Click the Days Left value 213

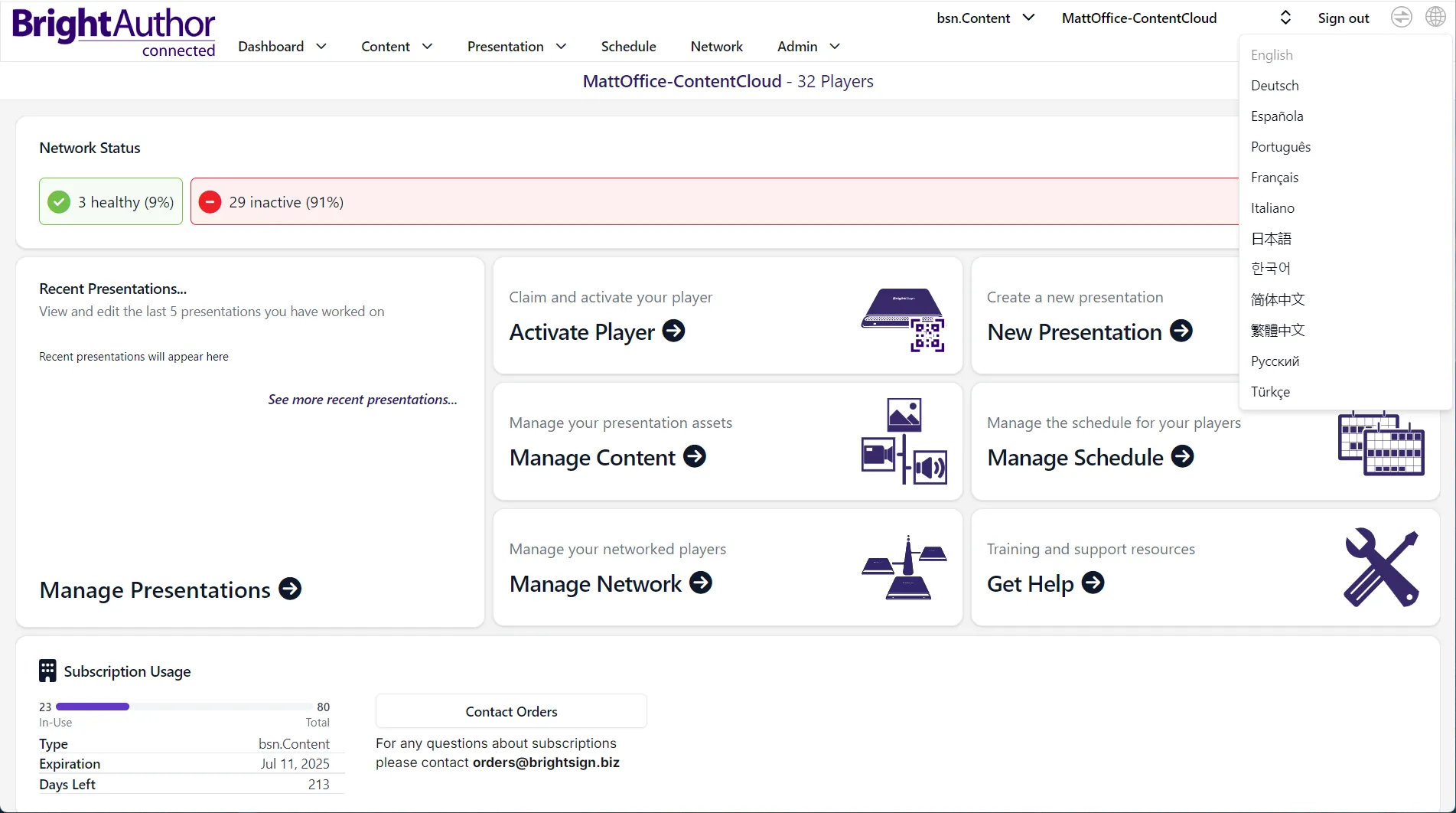pos(318,785)
